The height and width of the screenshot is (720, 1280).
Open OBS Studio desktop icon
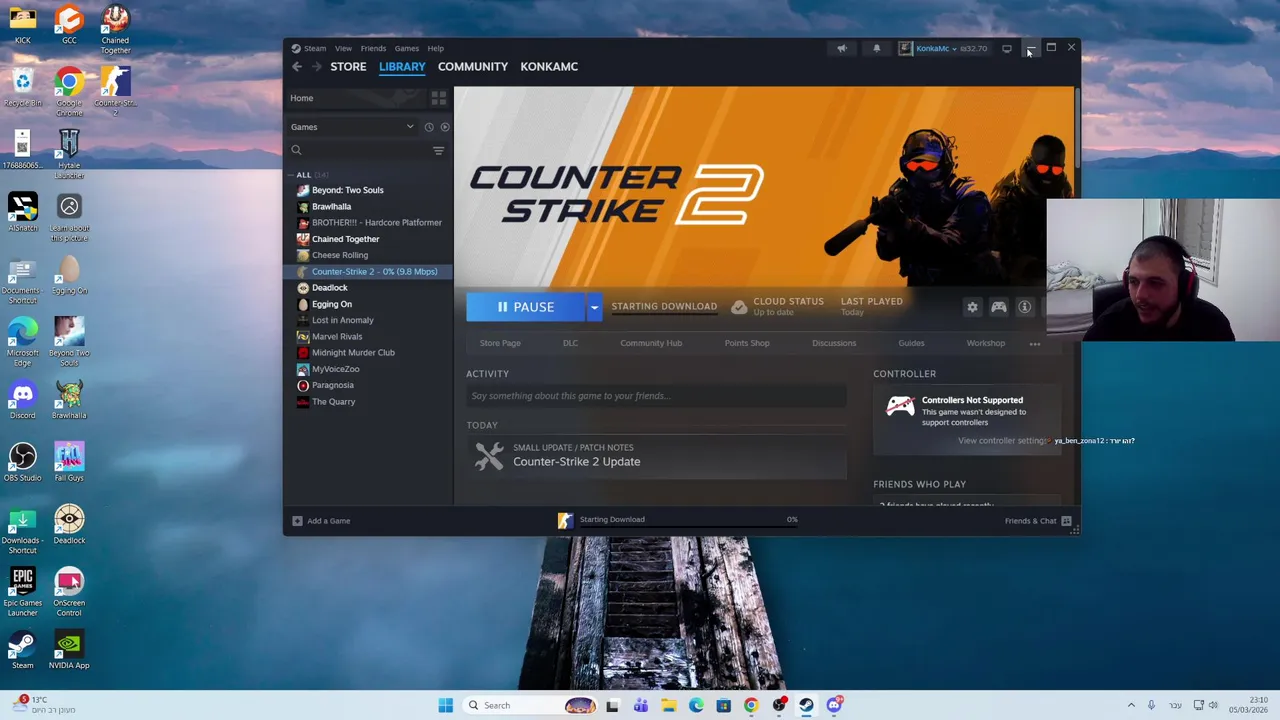(x=22, y=462)
